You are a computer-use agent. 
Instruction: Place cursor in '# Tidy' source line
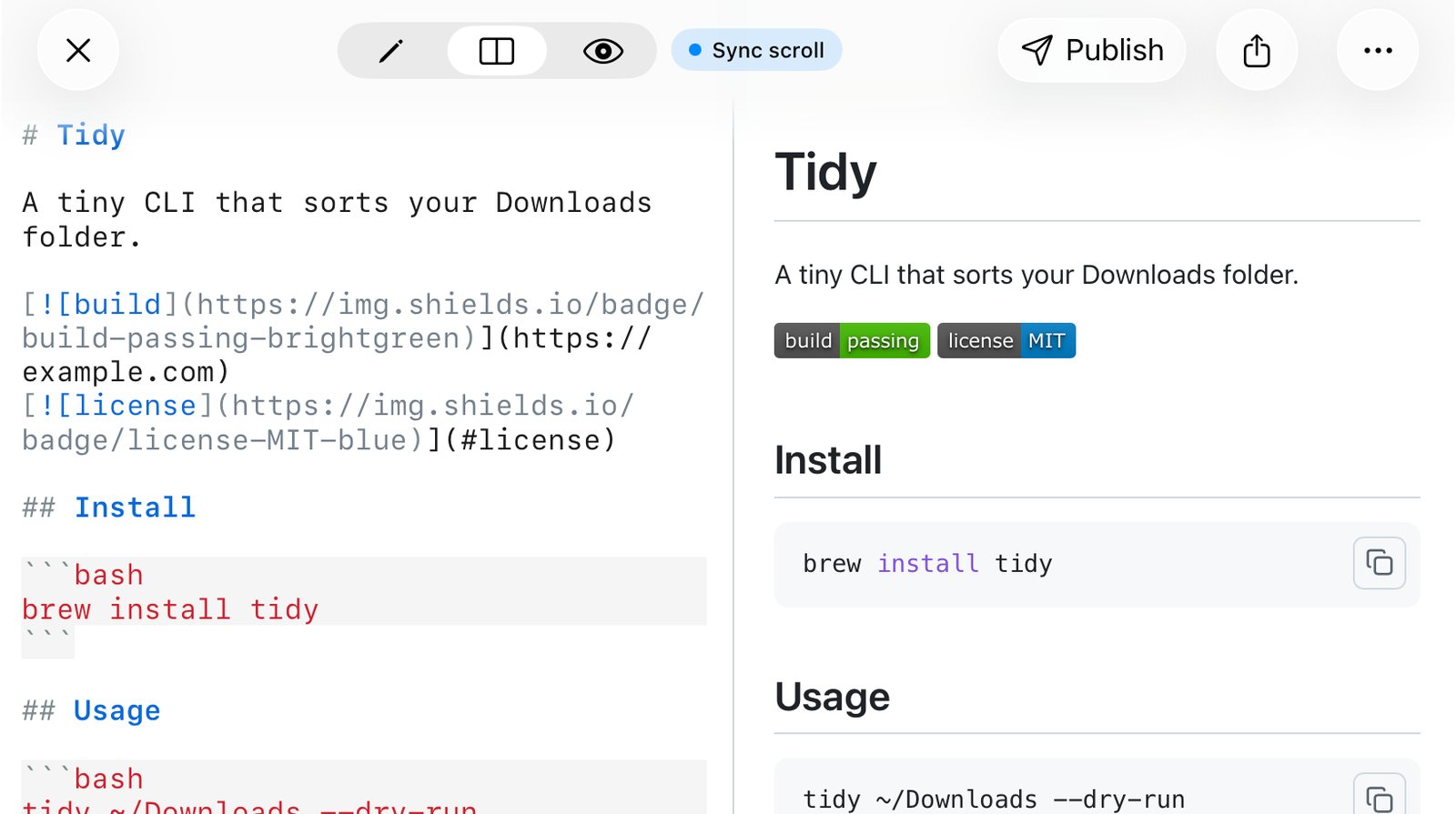[x=73, y=136]
